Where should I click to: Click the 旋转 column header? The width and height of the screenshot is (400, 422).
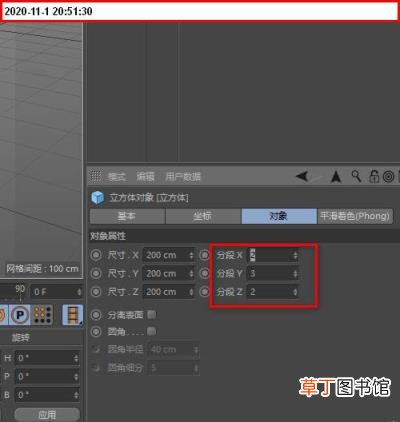coord(21,338)
